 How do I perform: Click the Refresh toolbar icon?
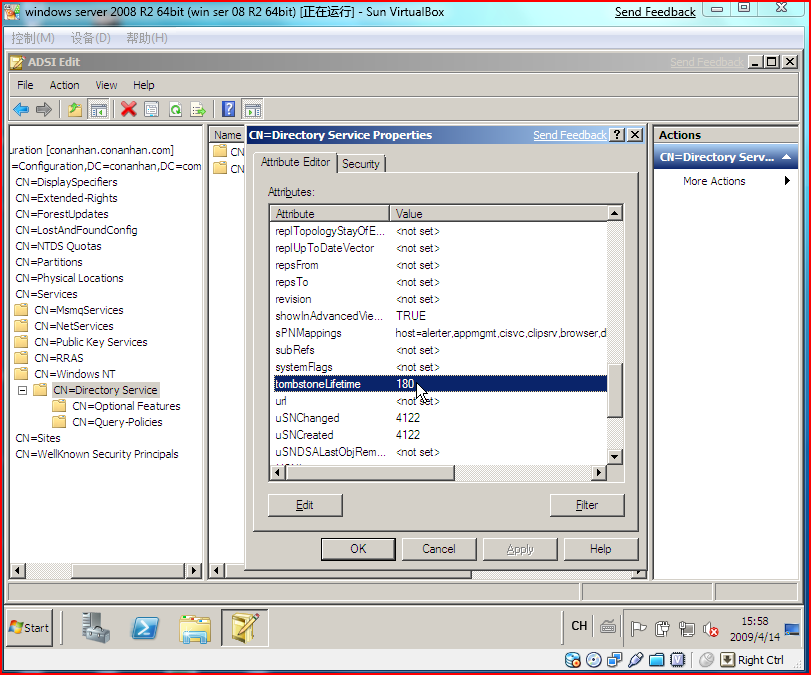(175, 110)
